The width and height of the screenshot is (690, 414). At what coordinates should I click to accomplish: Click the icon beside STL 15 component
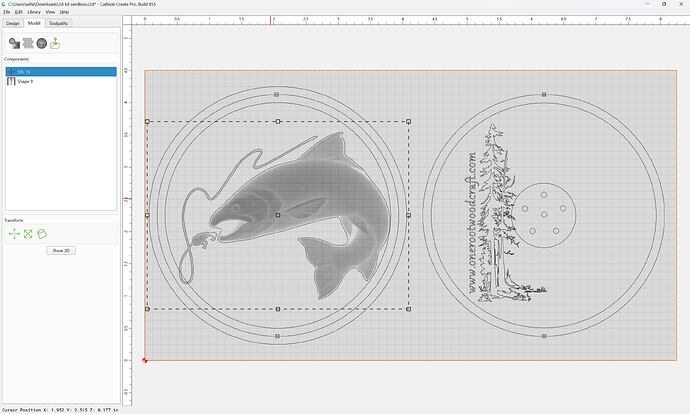coord(11,72)
